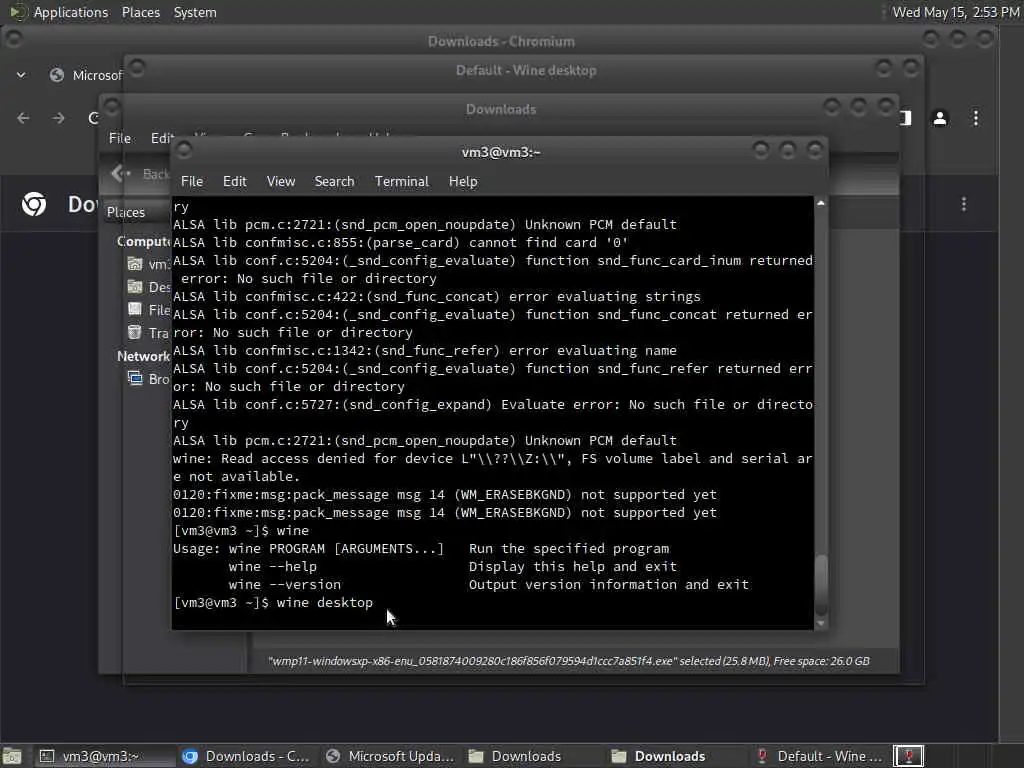
Task: Select Browse Network entry in sidebar
Action: [150, 379]
